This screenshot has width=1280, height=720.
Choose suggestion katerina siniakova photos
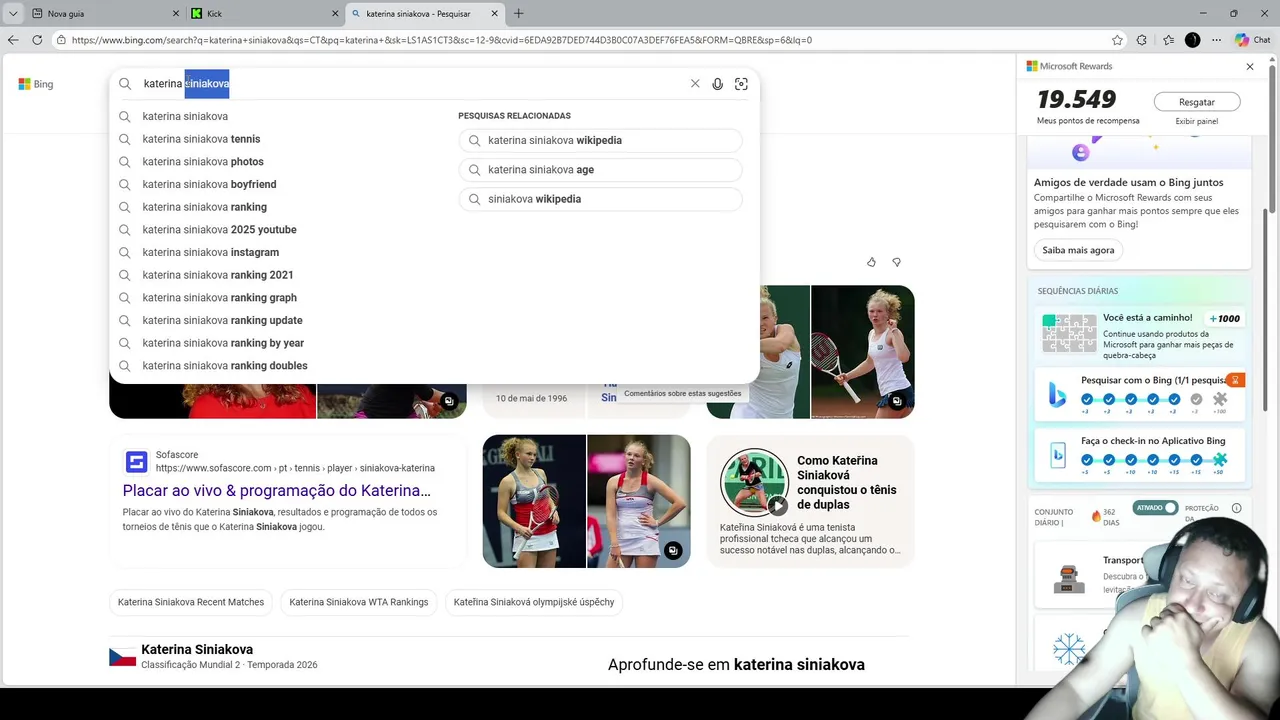click(x=203, y=162)
